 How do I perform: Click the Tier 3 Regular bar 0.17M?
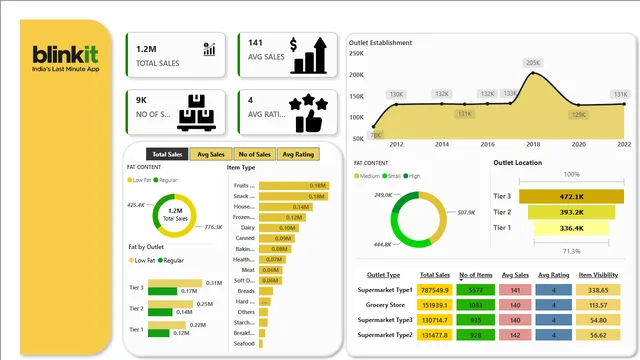click(x=162, y=291)
